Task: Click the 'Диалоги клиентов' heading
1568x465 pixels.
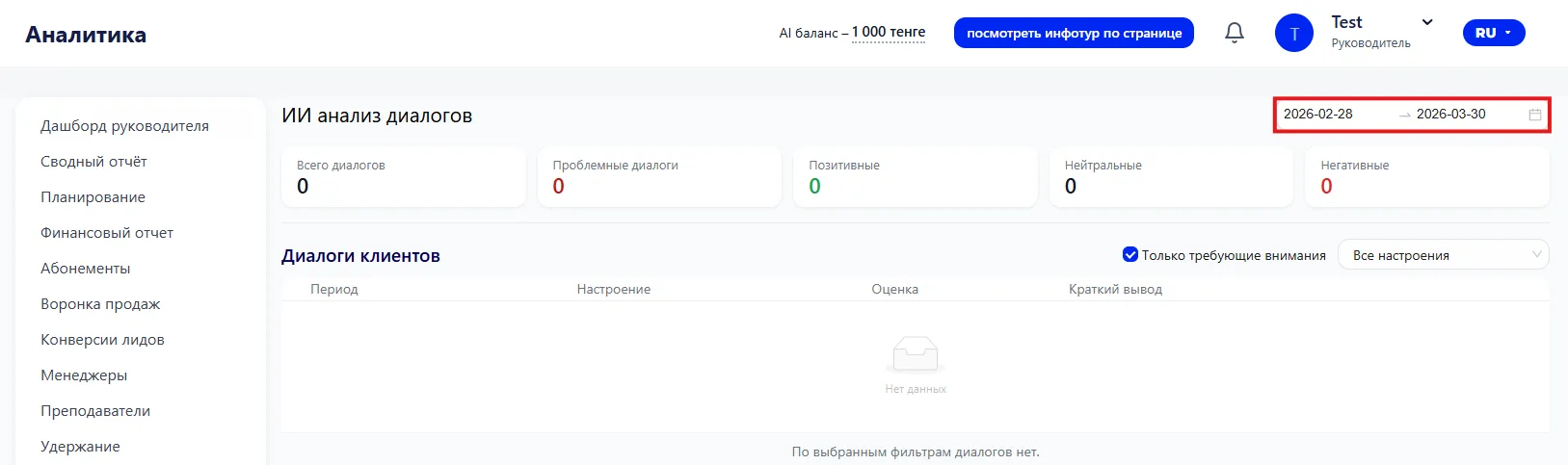Action: (360, 256)
